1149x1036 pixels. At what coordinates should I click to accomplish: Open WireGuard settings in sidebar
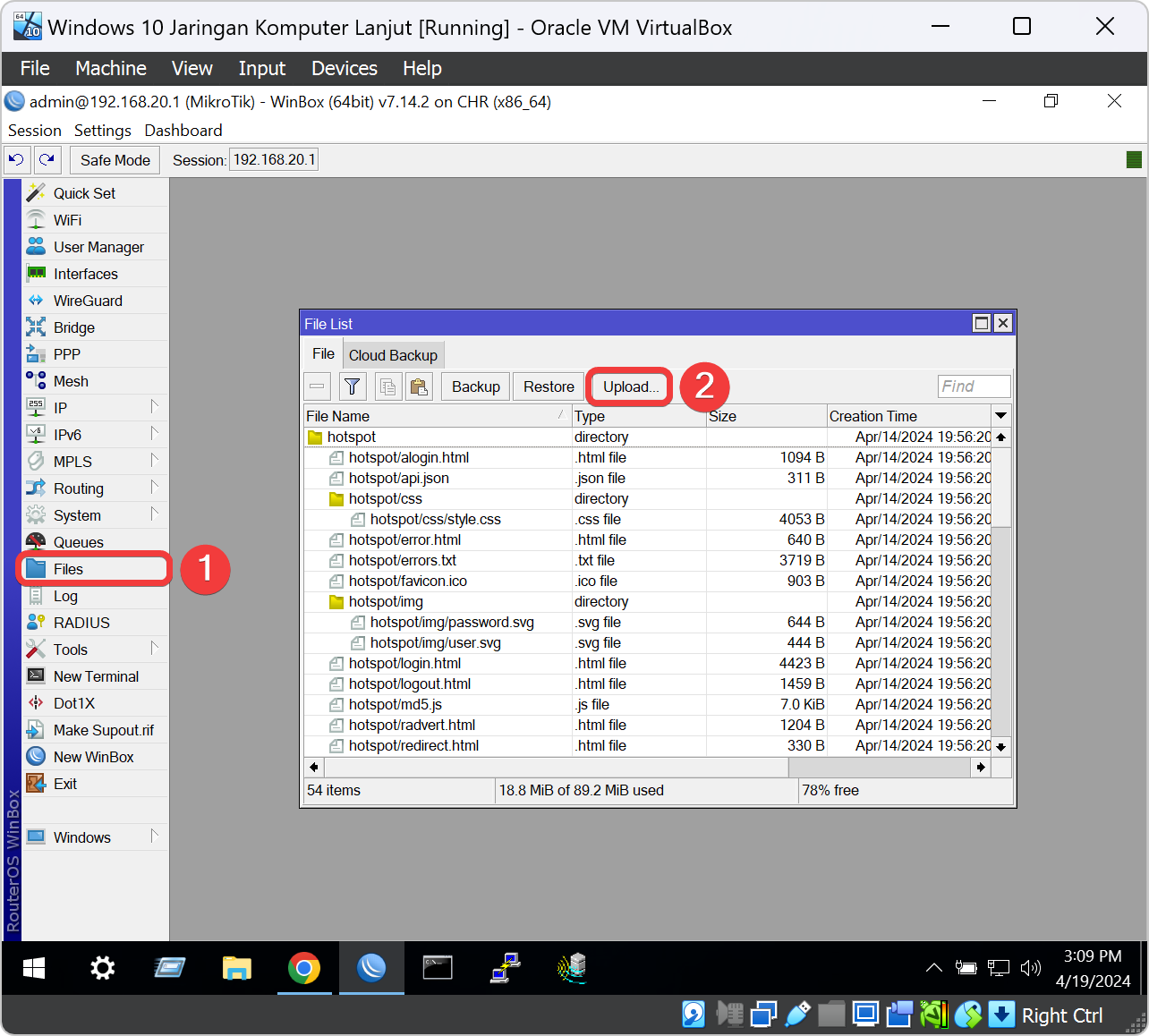pos(95,301)
